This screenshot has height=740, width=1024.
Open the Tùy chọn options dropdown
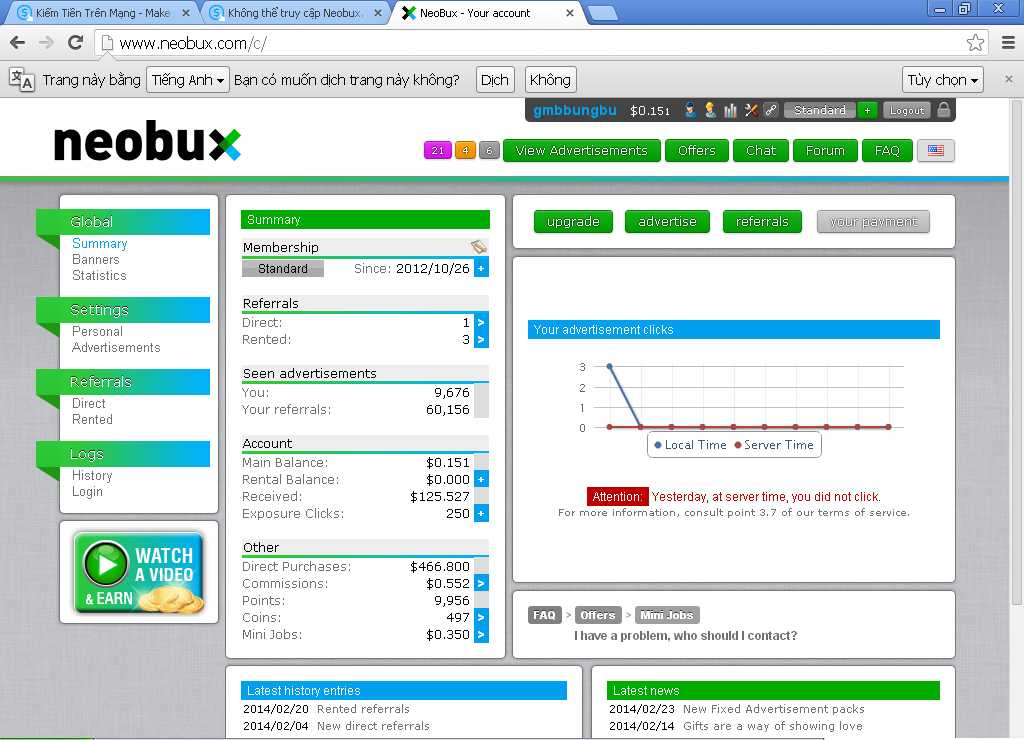click(x=942, y=80)
